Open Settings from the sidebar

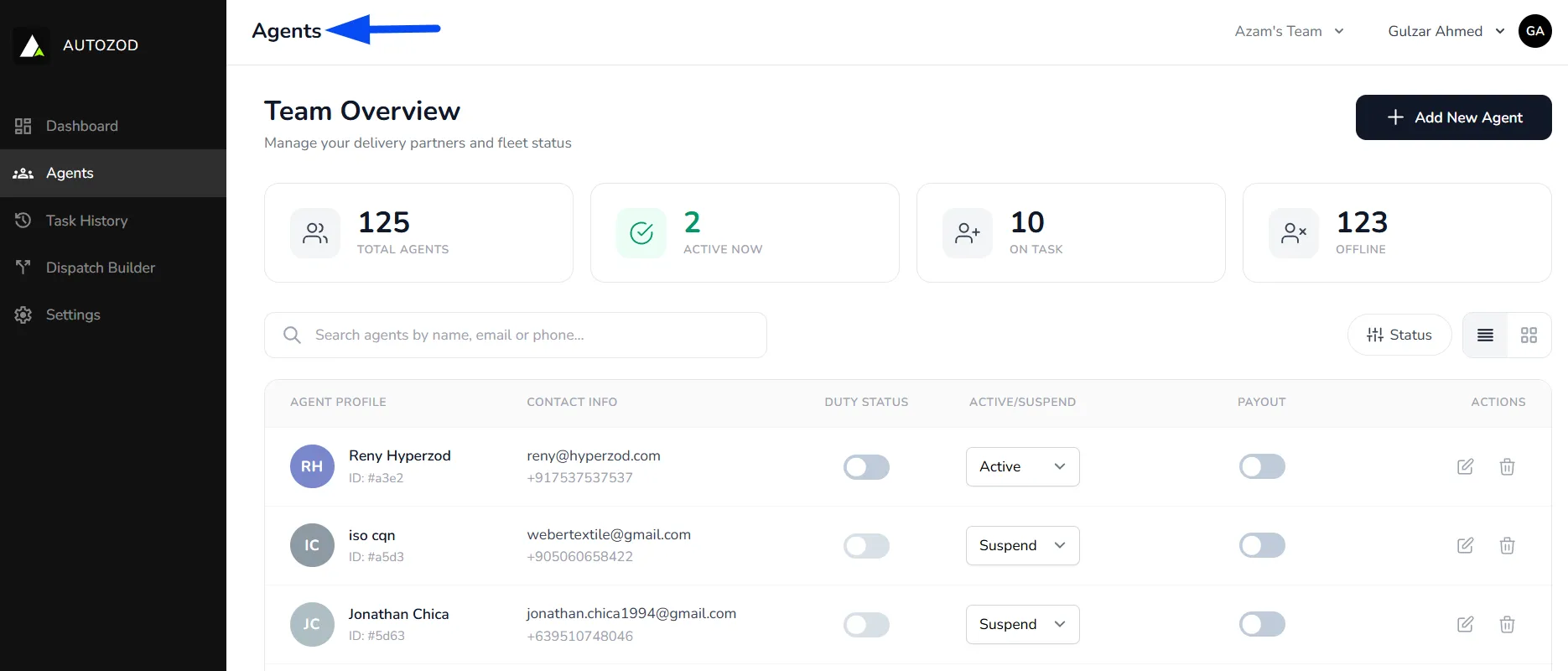point(113,315)
